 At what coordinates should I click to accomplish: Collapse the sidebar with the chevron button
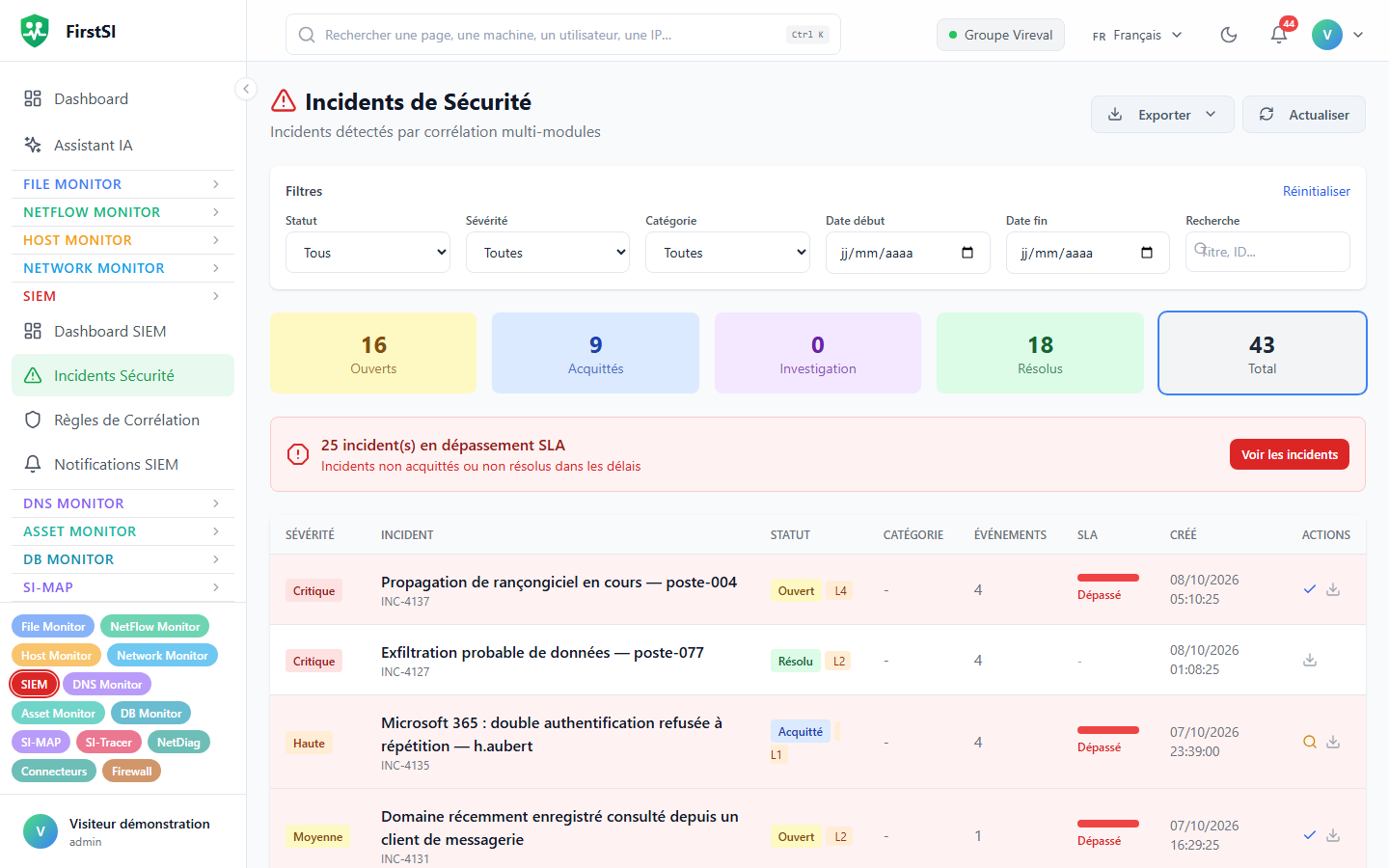[246, 89]
